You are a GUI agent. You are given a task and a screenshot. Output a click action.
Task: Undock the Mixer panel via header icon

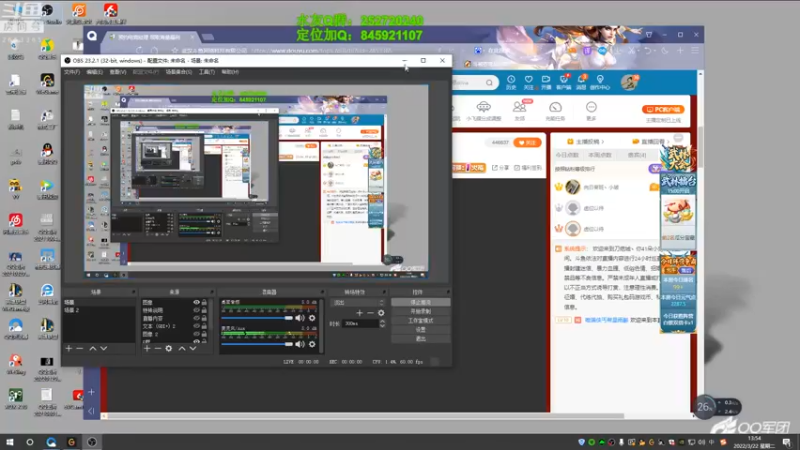(x=322, y=292)
